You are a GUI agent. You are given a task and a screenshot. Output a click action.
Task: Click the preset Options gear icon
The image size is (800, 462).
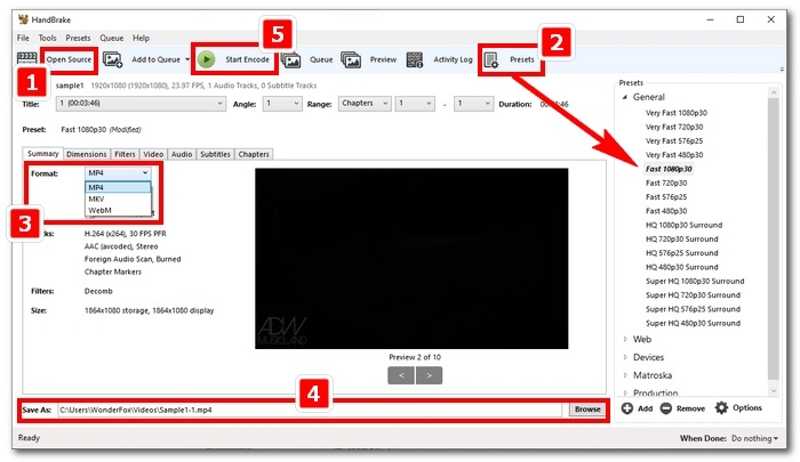coord(721,408)
